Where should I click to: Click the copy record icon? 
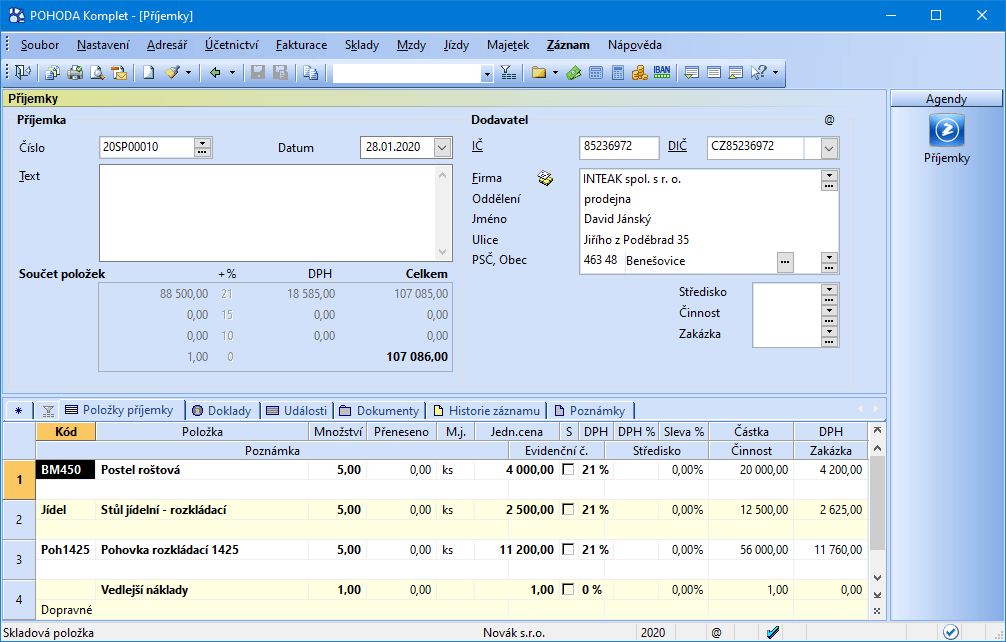coord(311,72)
